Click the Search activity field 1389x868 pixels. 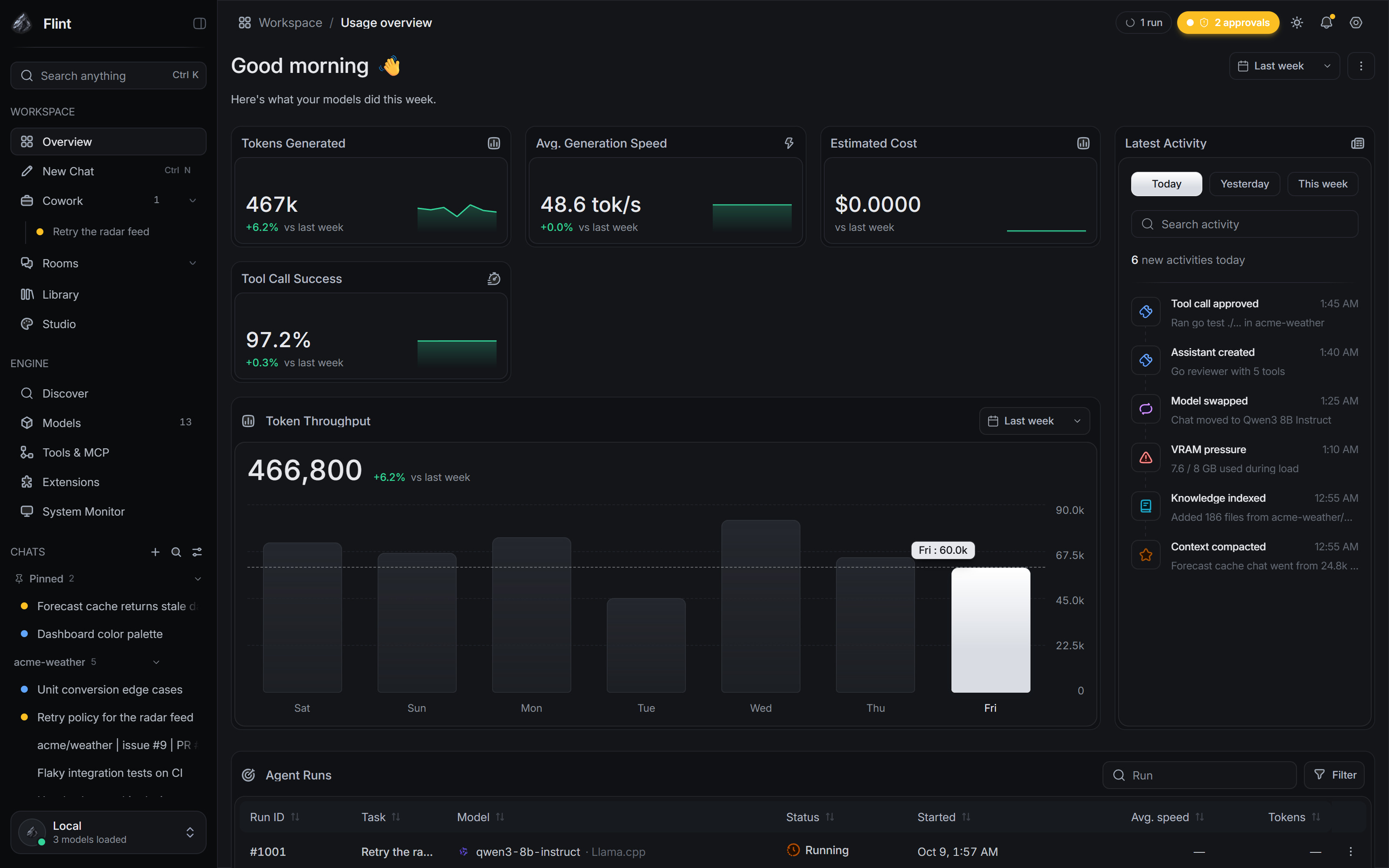[x=1244, y=224]
